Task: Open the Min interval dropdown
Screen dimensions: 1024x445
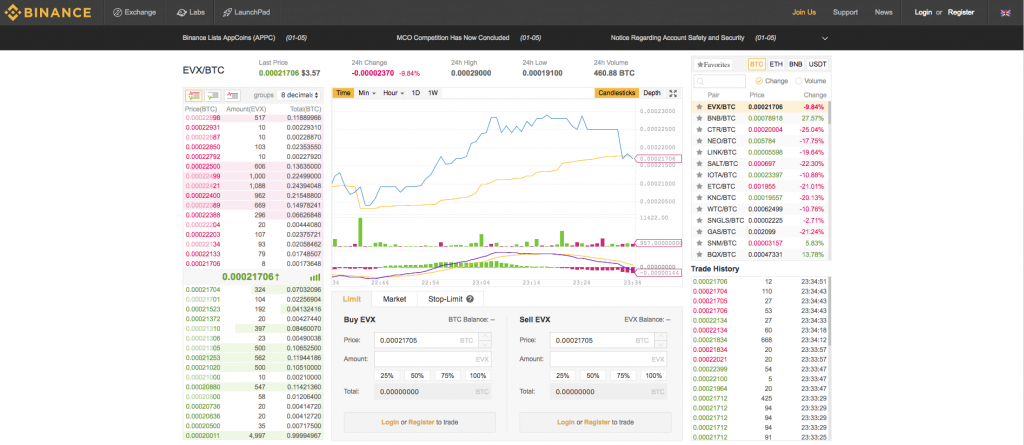Action: point(367,93)
